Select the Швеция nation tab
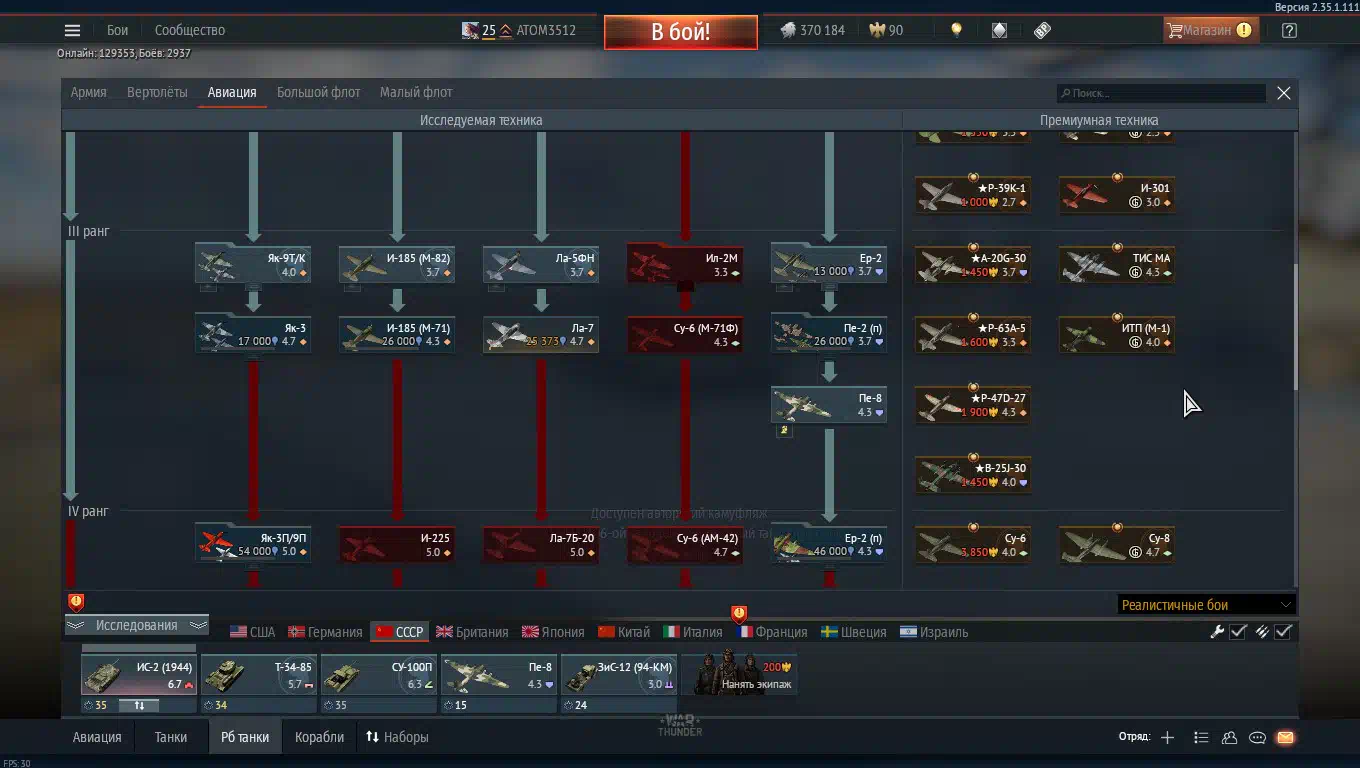This screenshot has width=1360, height=768. 853,632
